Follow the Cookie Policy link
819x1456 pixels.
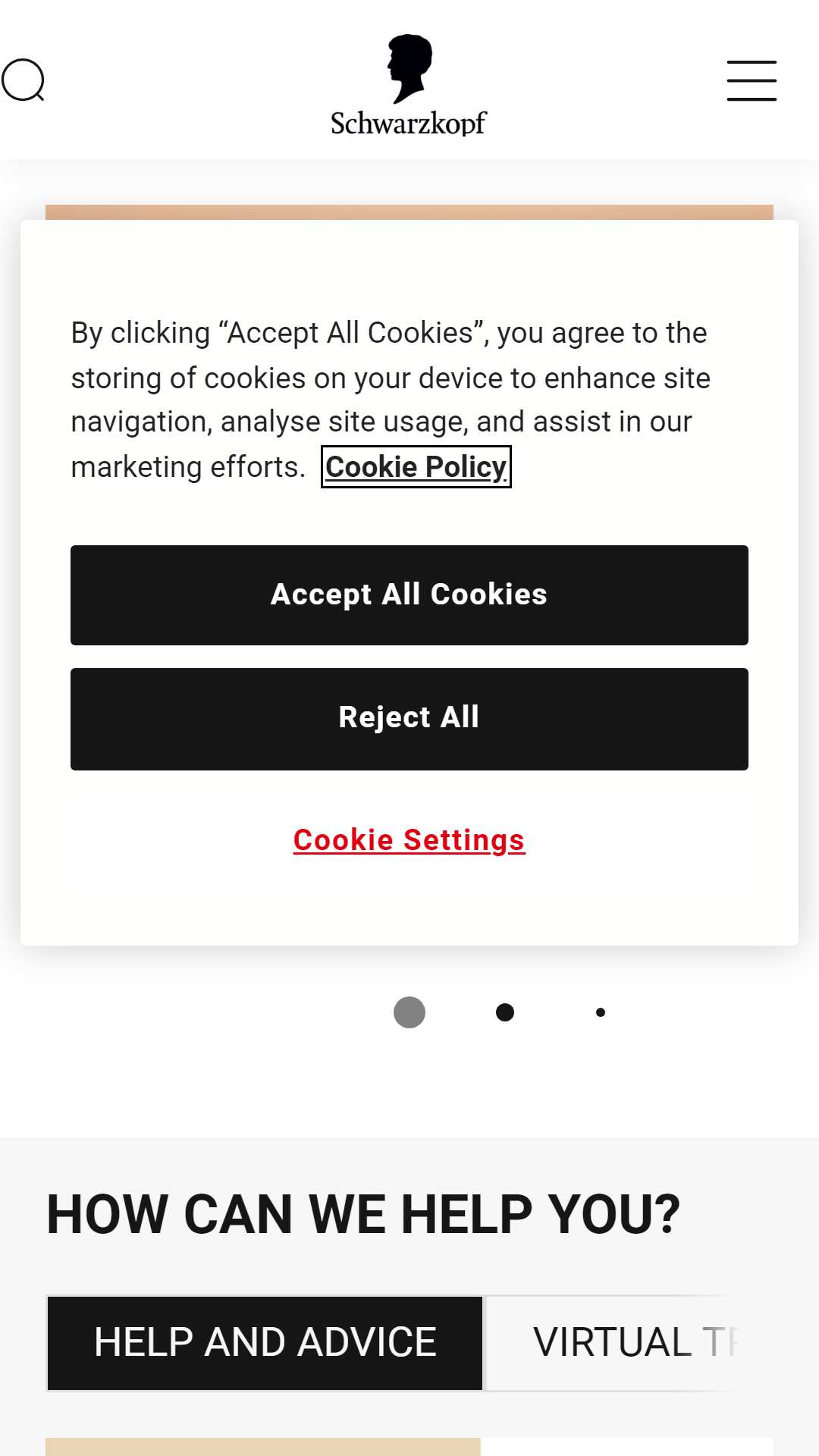pos(416,467)
